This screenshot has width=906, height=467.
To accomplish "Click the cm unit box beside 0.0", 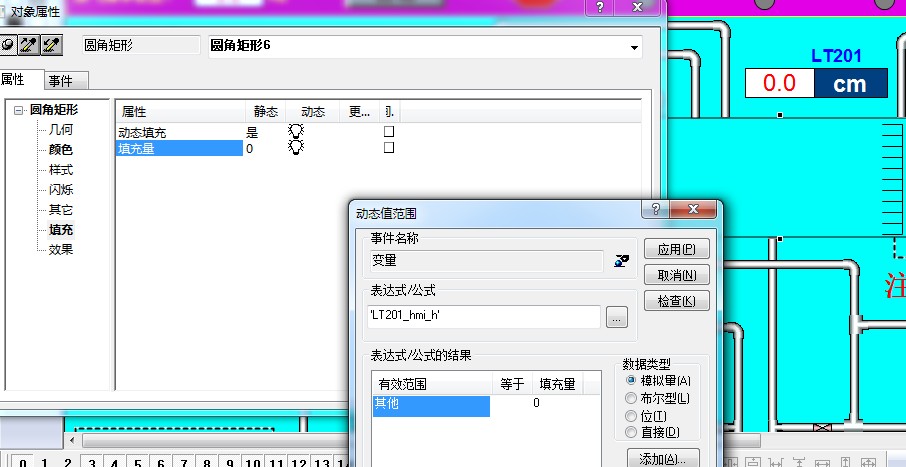I will tap(851, 83).
